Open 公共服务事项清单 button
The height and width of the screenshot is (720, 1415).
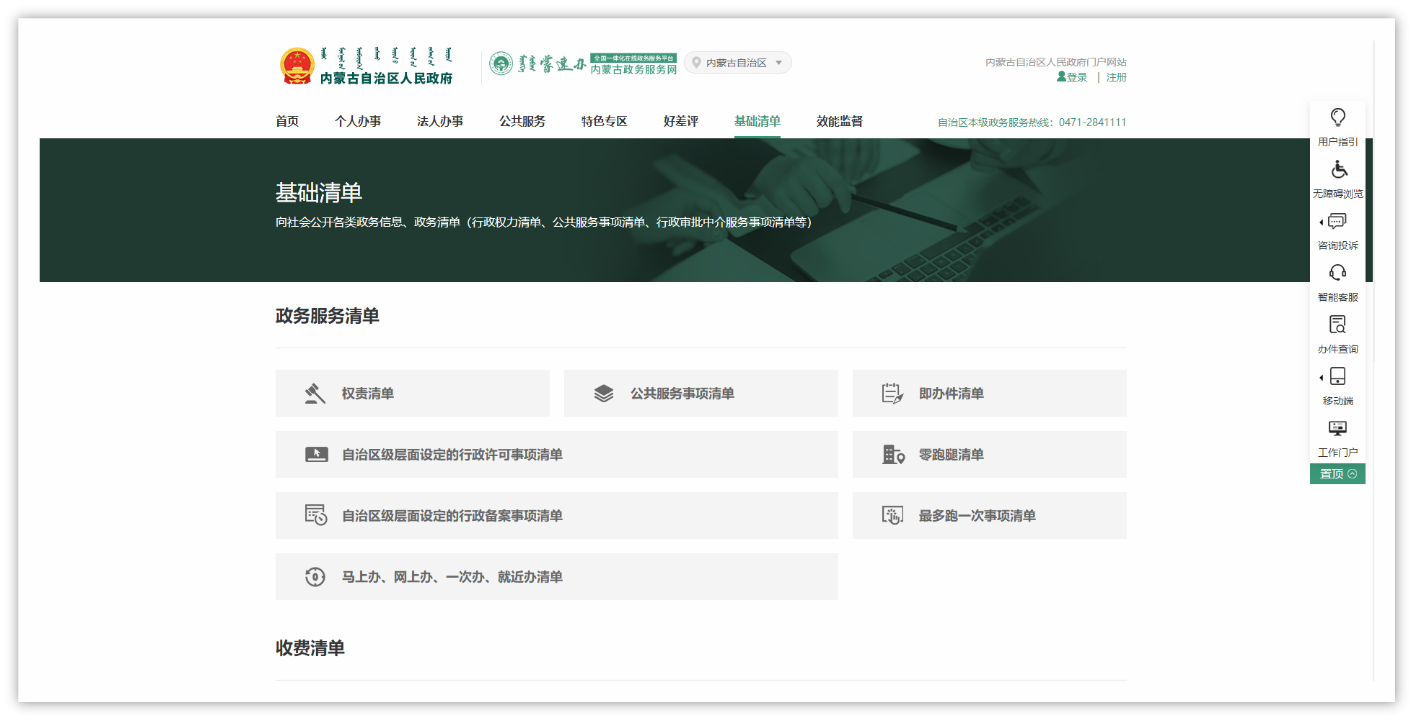tap(700, 394)
